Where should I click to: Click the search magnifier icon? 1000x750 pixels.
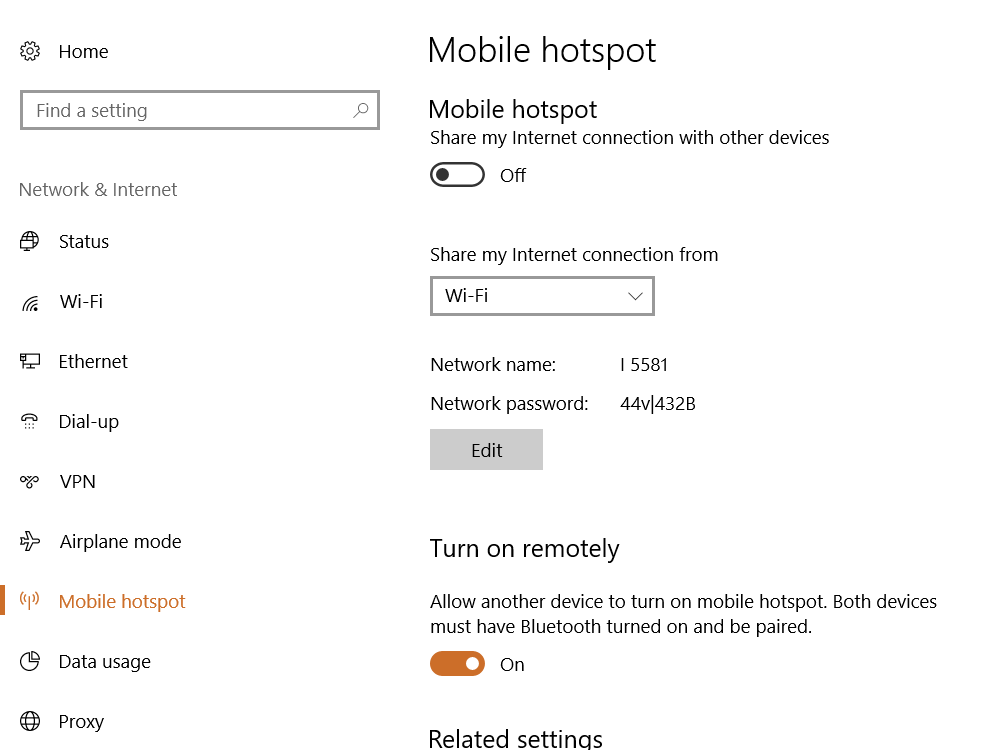pos(361,111)
